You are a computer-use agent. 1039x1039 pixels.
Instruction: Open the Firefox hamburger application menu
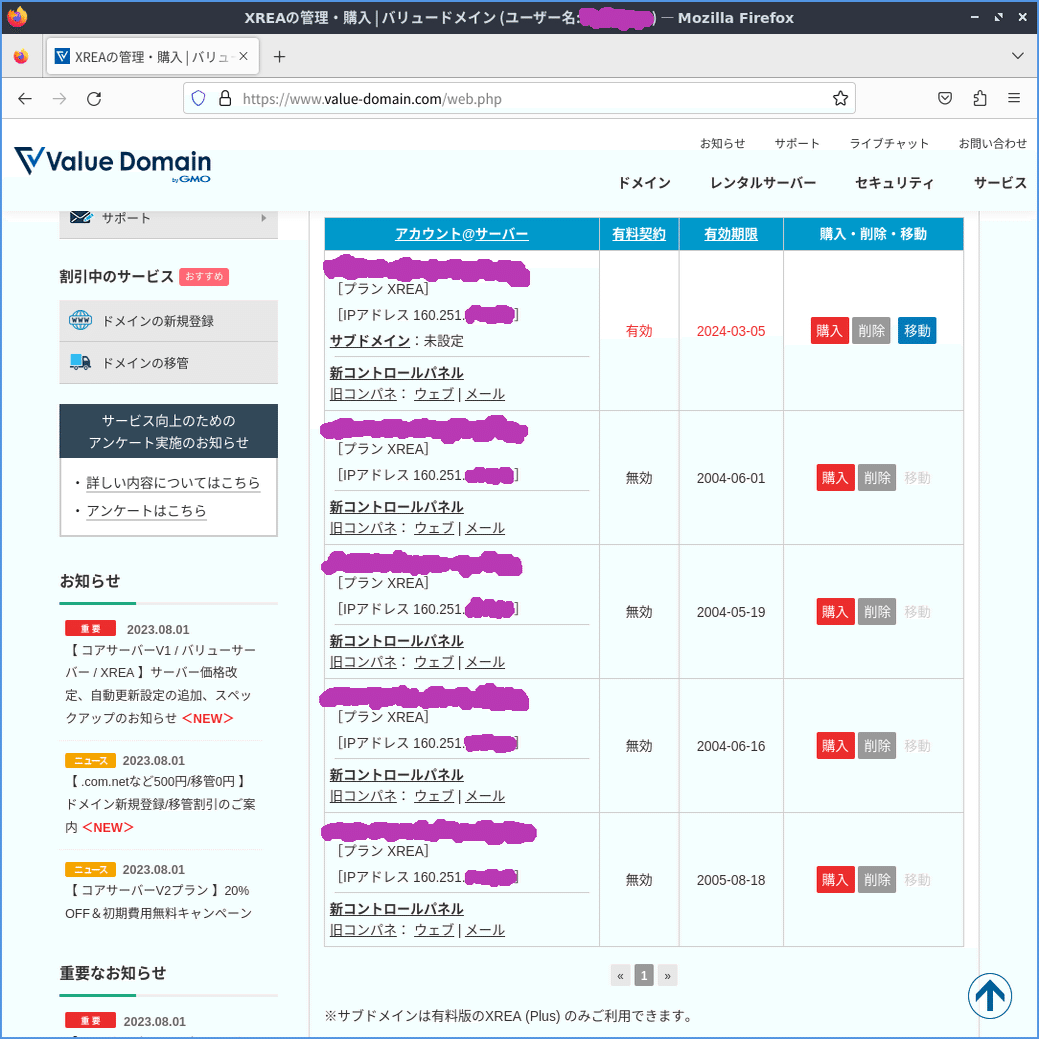(1014, 99)
